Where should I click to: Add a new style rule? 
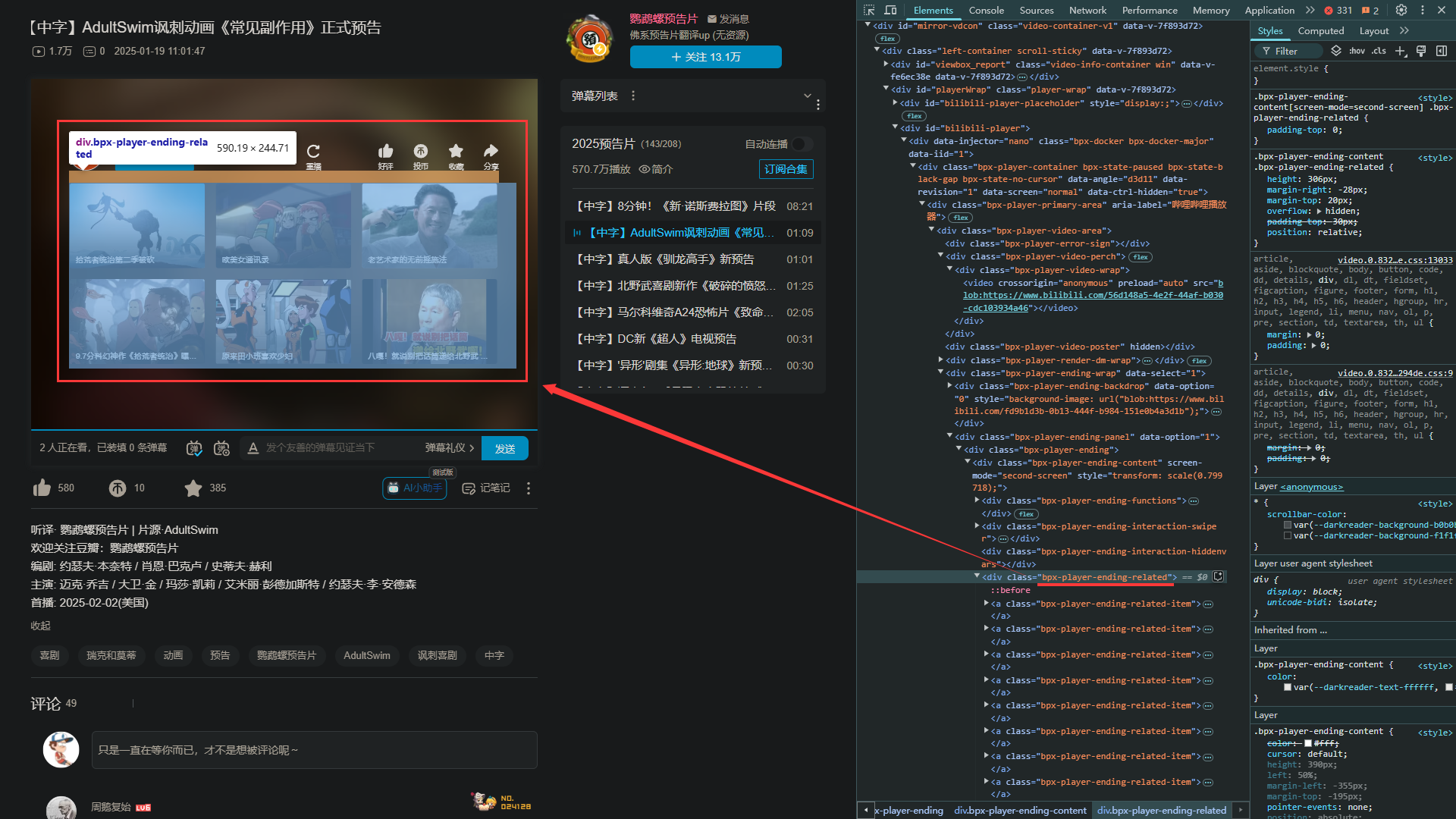[1400, 51]
